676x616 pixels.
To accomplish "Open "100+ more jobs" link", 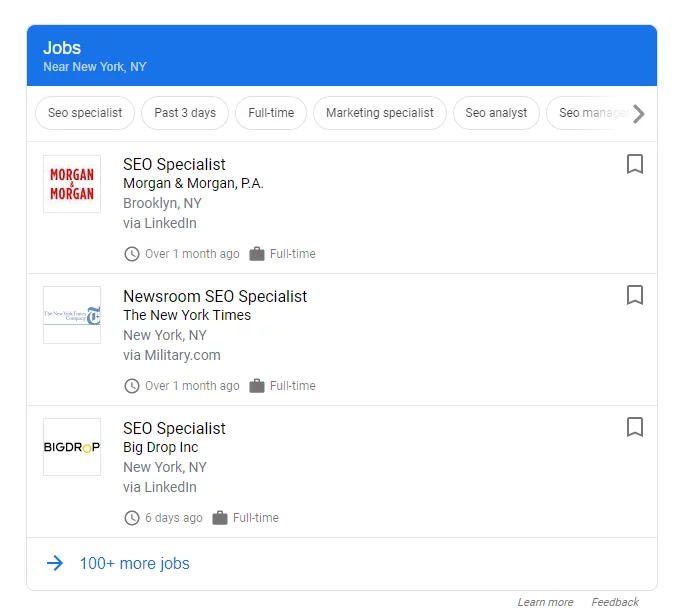I will (x=134, y=563).
